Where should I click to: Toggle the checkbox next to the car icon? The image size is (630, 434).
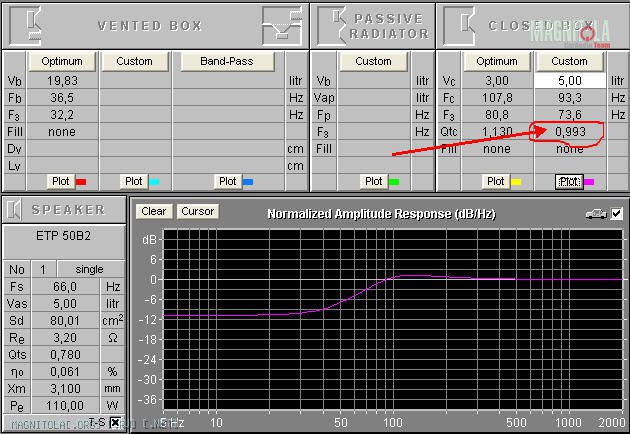616,214
